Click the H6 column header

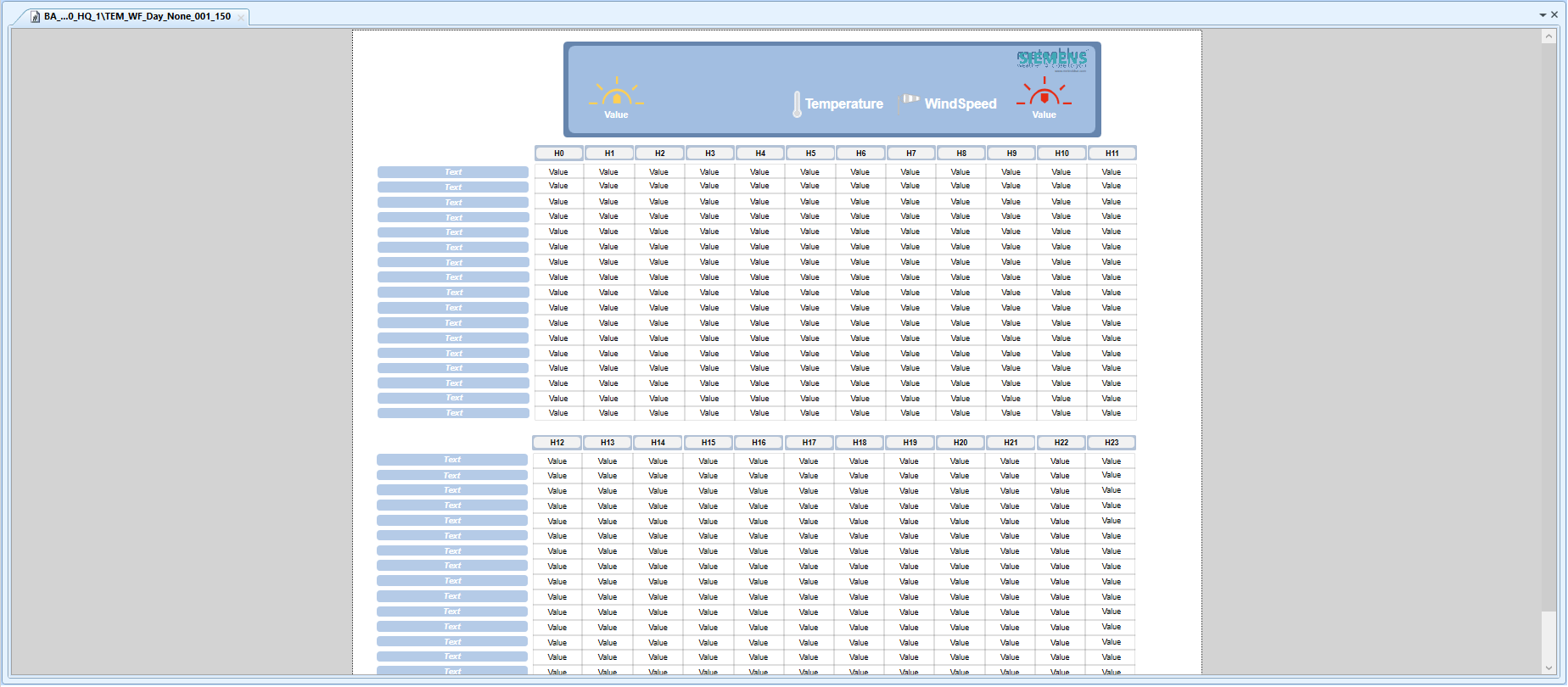pos(860,154)
